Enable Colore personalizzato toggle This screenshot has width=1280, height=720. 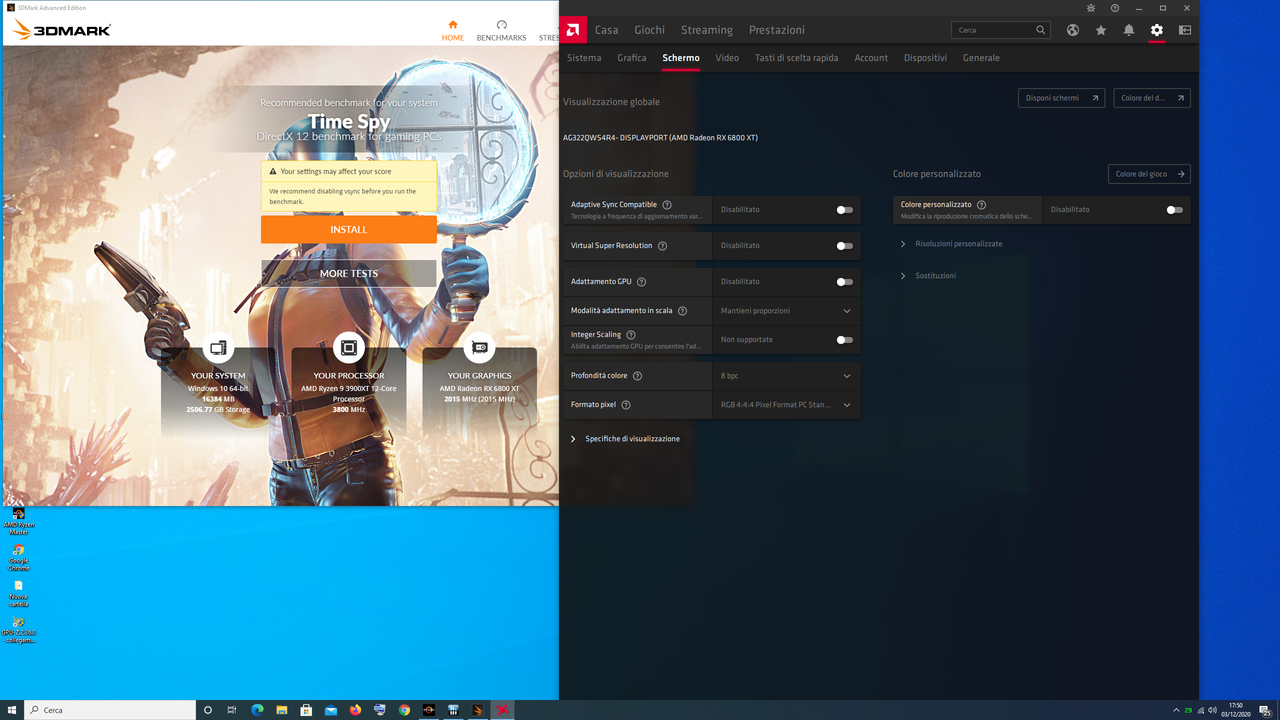click(x=1175, y=210)
